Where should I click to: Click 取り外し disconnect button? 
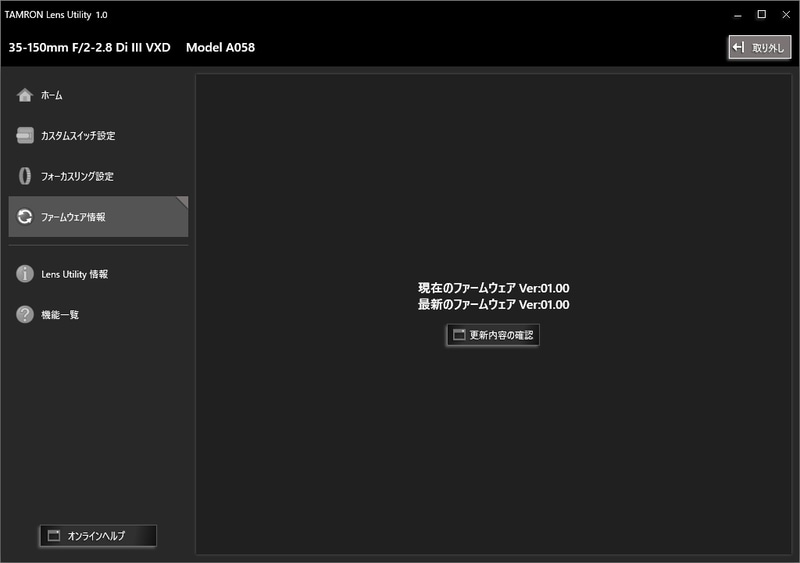coord(760,47)
